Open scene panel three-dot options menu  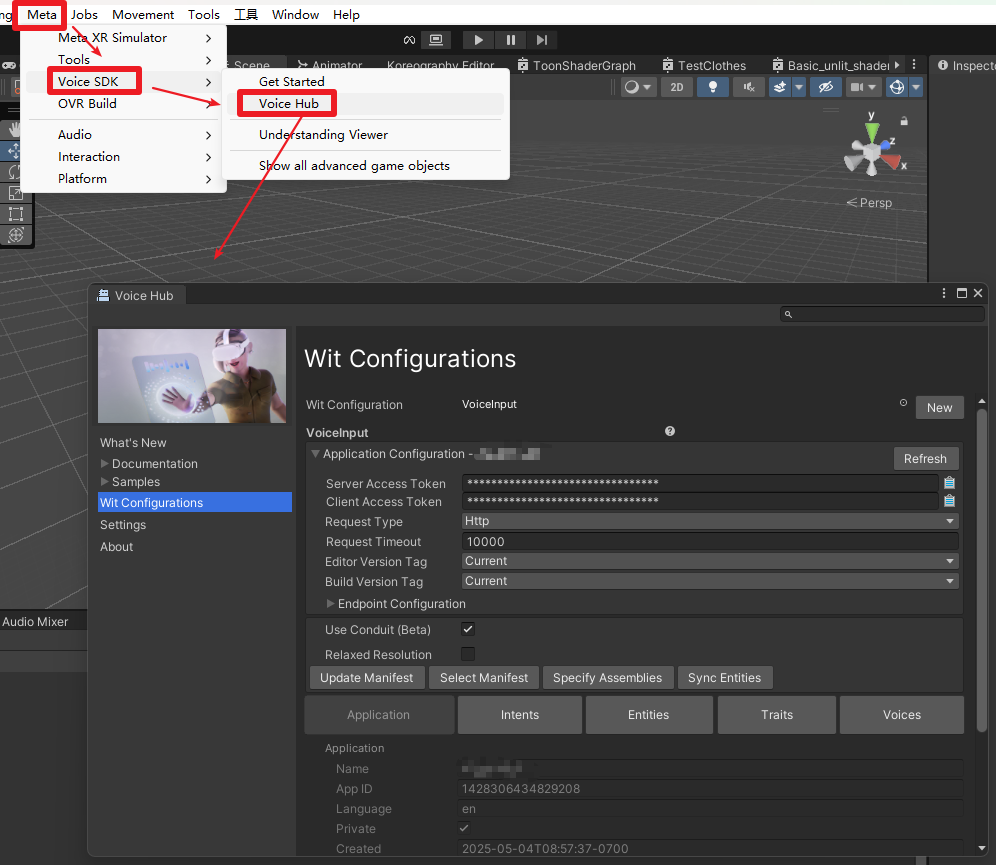tap(914, 64)
